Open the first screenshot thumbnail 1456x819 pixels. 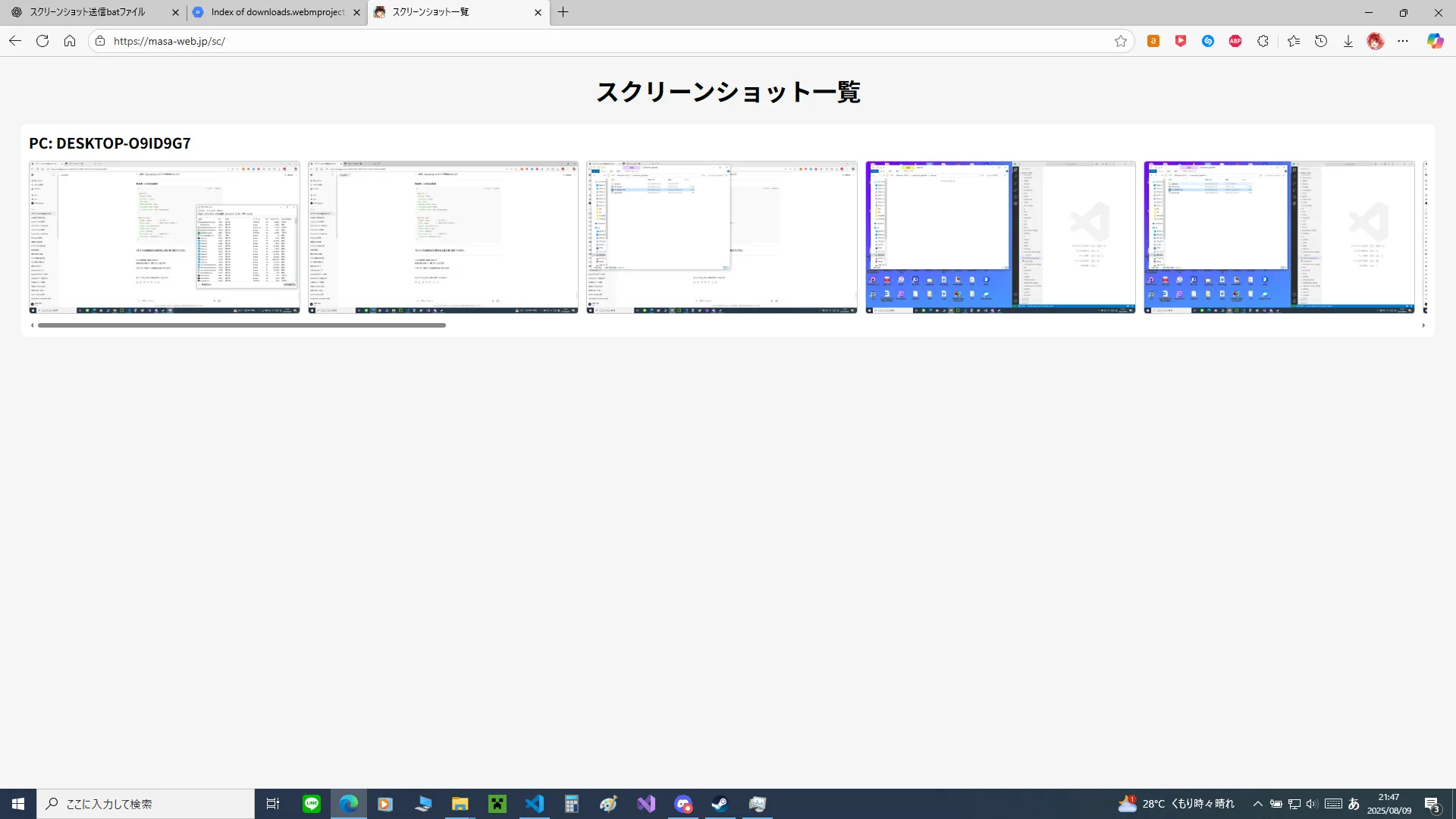[x=164, y=237]
